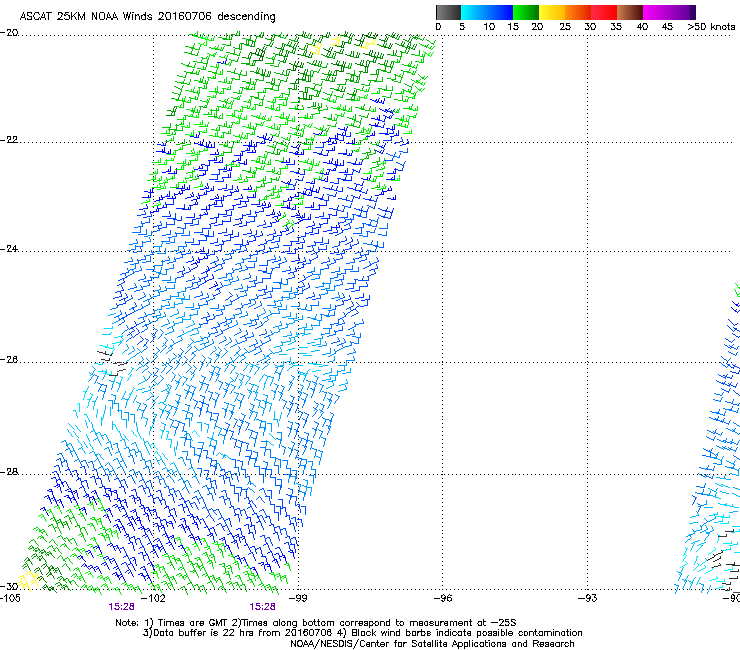
Task: Select the magenta 40-45 knots legend segment
Action: pos(656,12)
